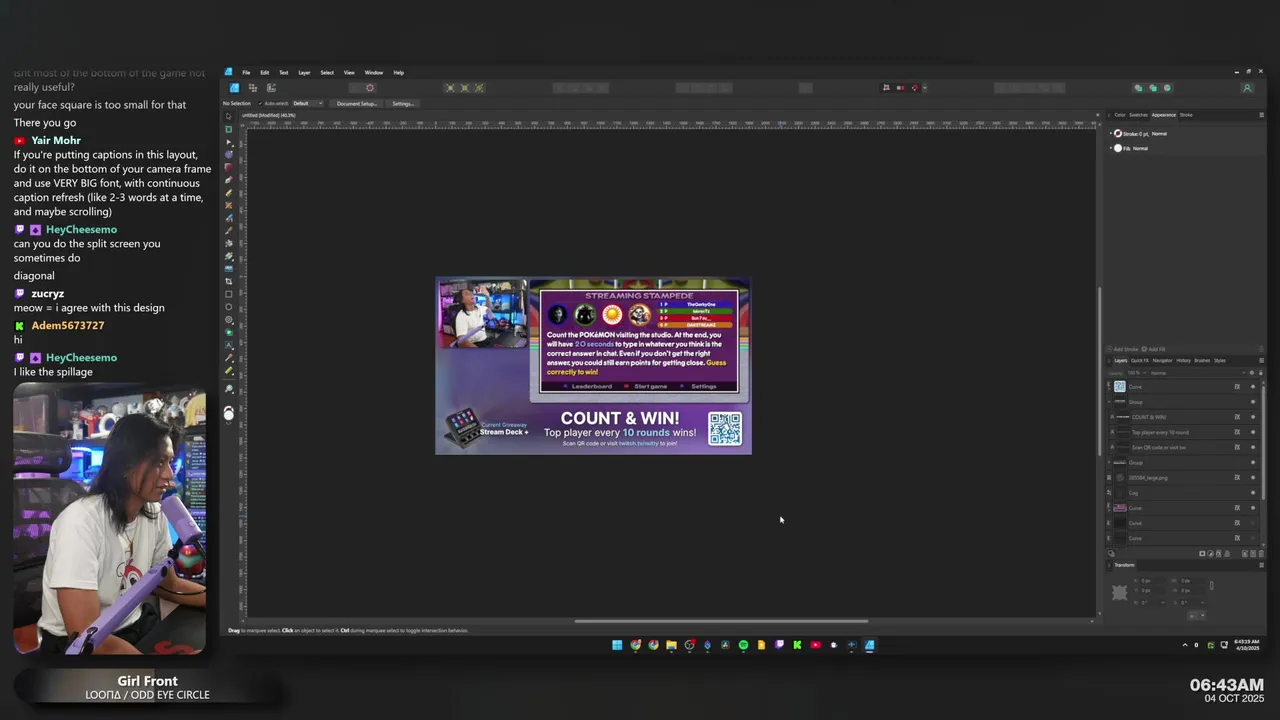Hide the top Curve layer
The image size is (1280, 720).
click(1253, 387)
